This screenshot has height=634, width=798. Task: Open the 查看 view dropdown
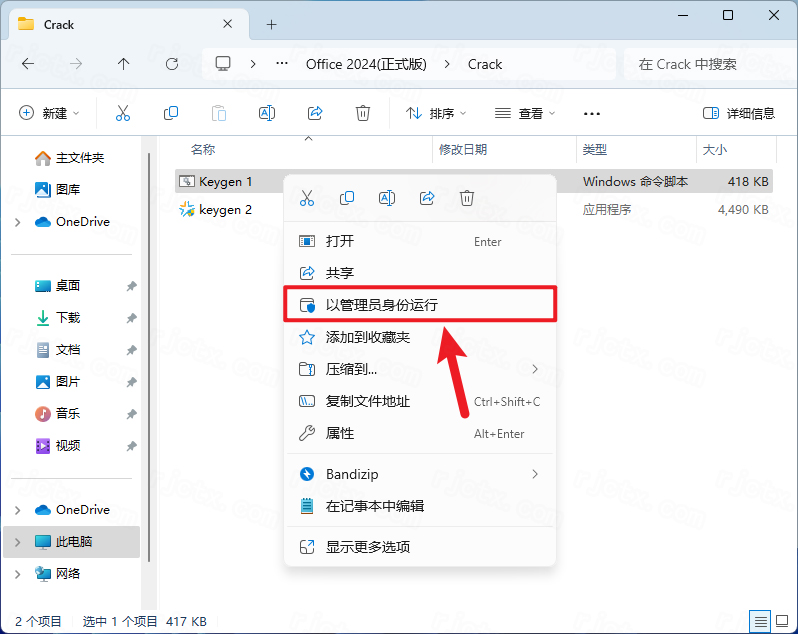(526, 113)
